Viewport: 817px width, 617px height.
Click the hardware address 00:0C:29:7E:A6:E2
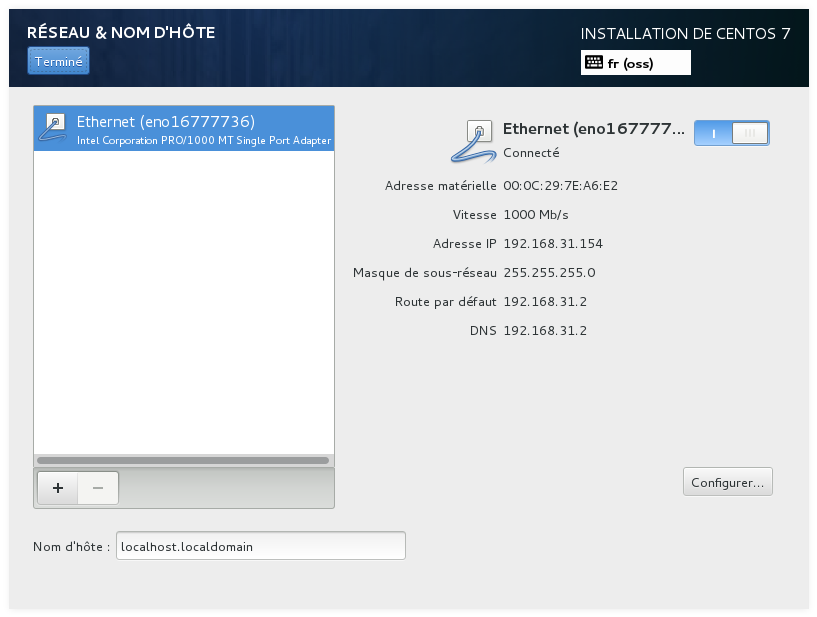click(x=560, y=186)
